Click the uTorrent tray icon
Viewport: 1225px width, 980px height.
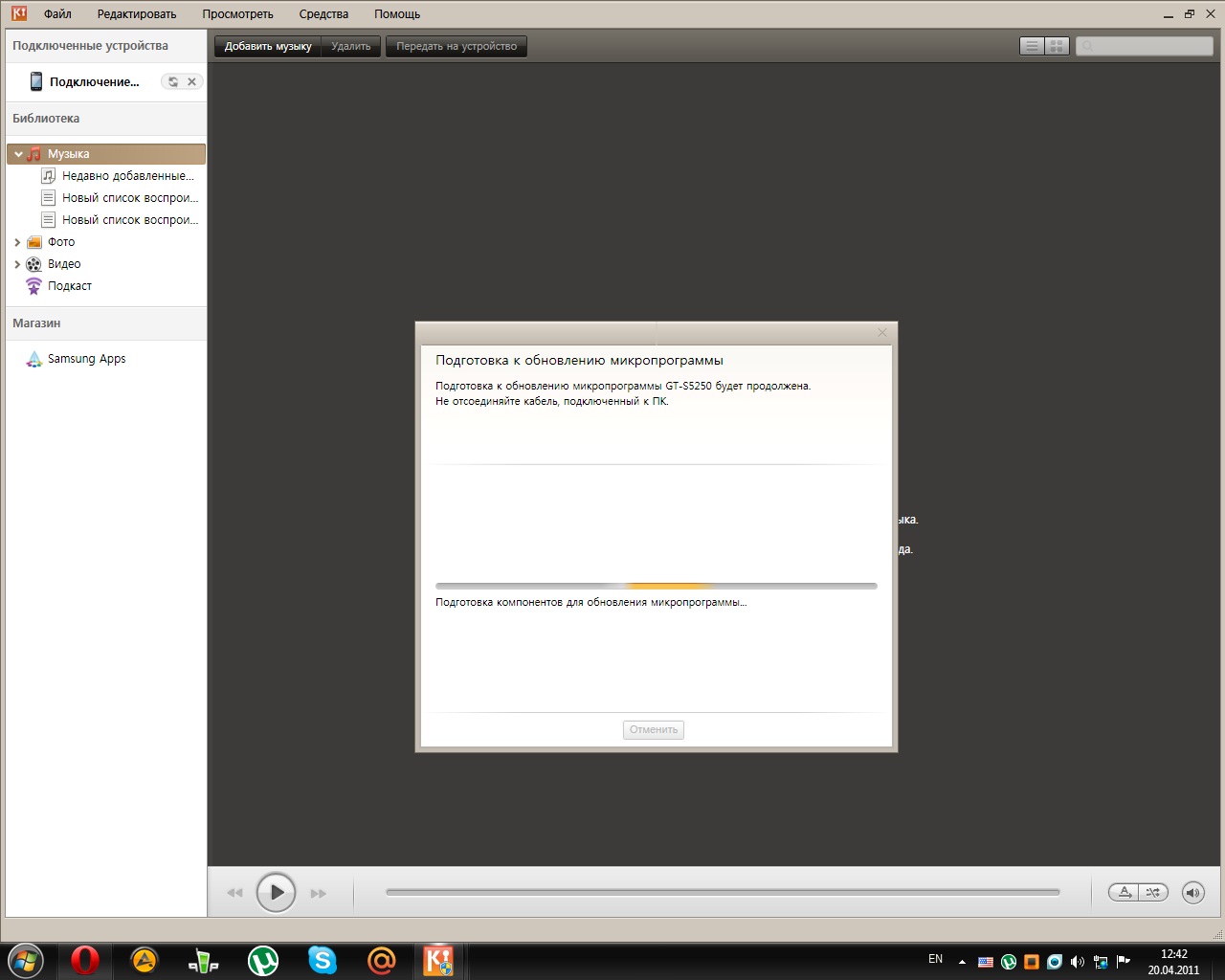coord(1009,962)
